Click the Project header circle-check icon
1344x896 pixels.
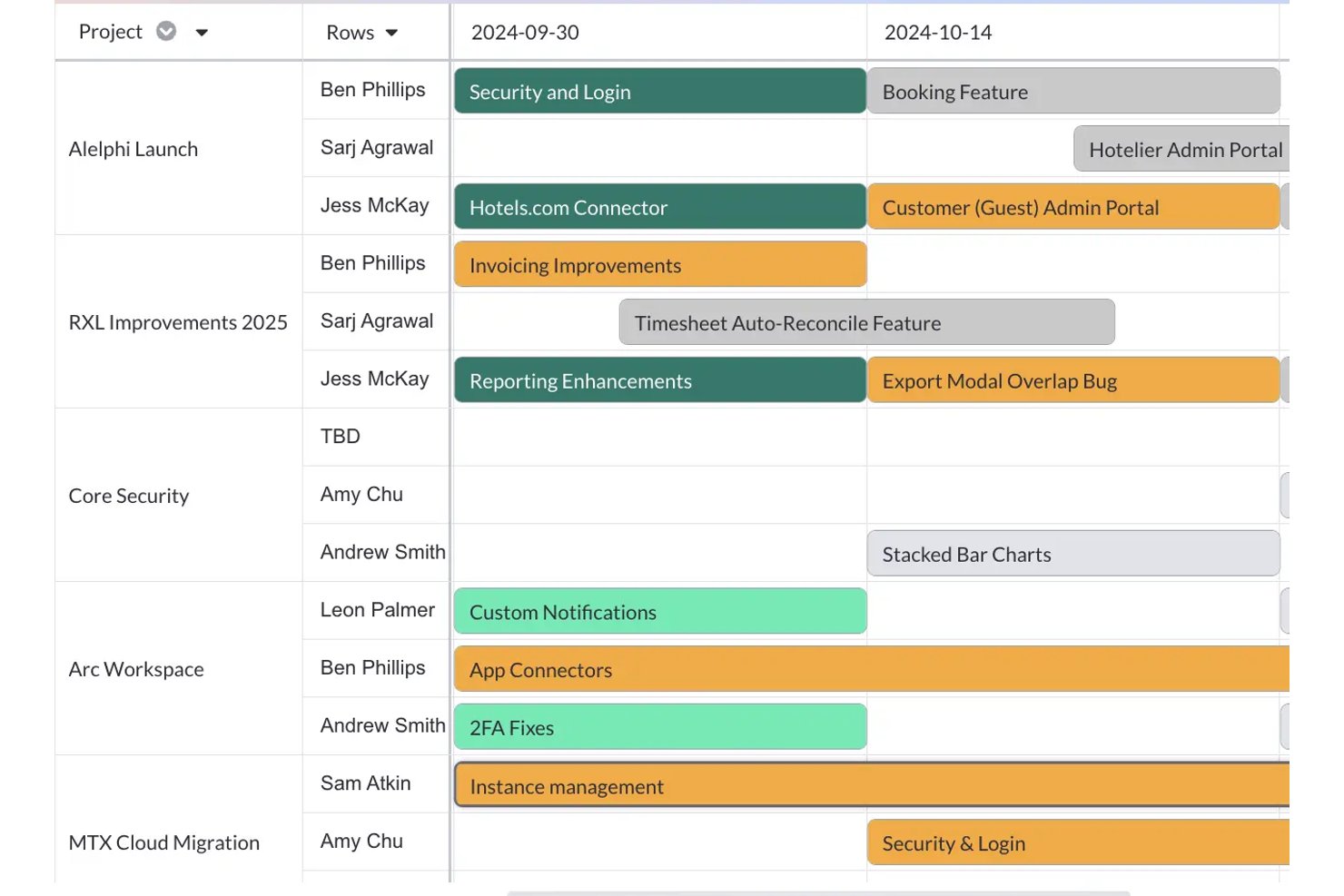pyautogui.click(x=166, y=32)
